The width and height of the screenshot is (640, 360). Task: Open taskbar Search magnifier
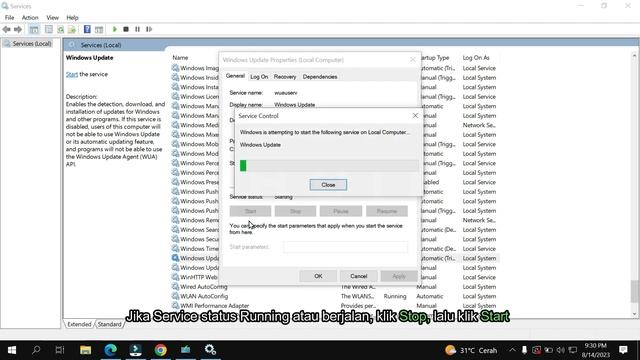[36, 350]
